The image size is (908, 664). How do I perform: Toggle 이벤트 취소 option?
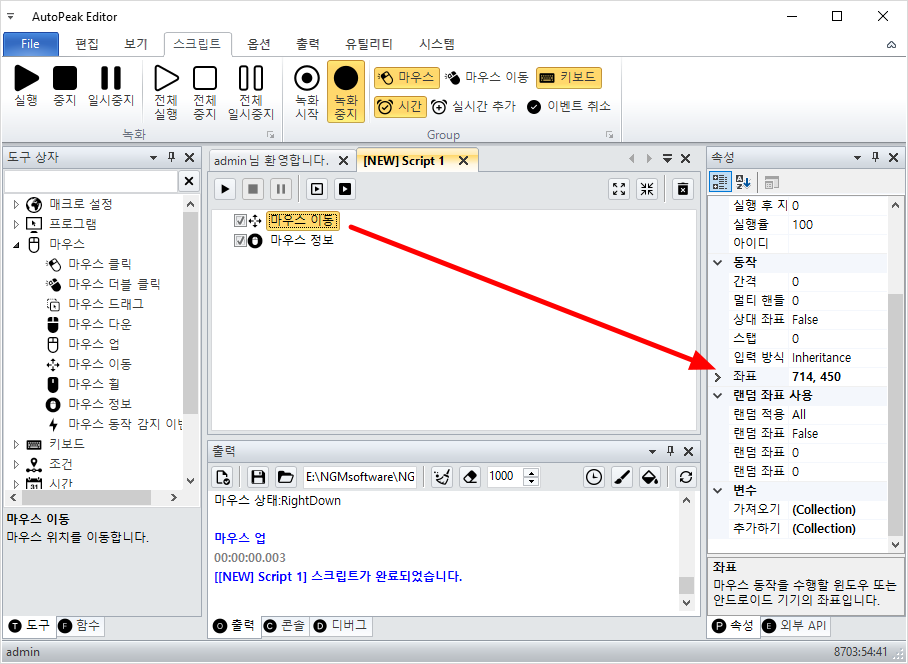(x=569, y=107)
